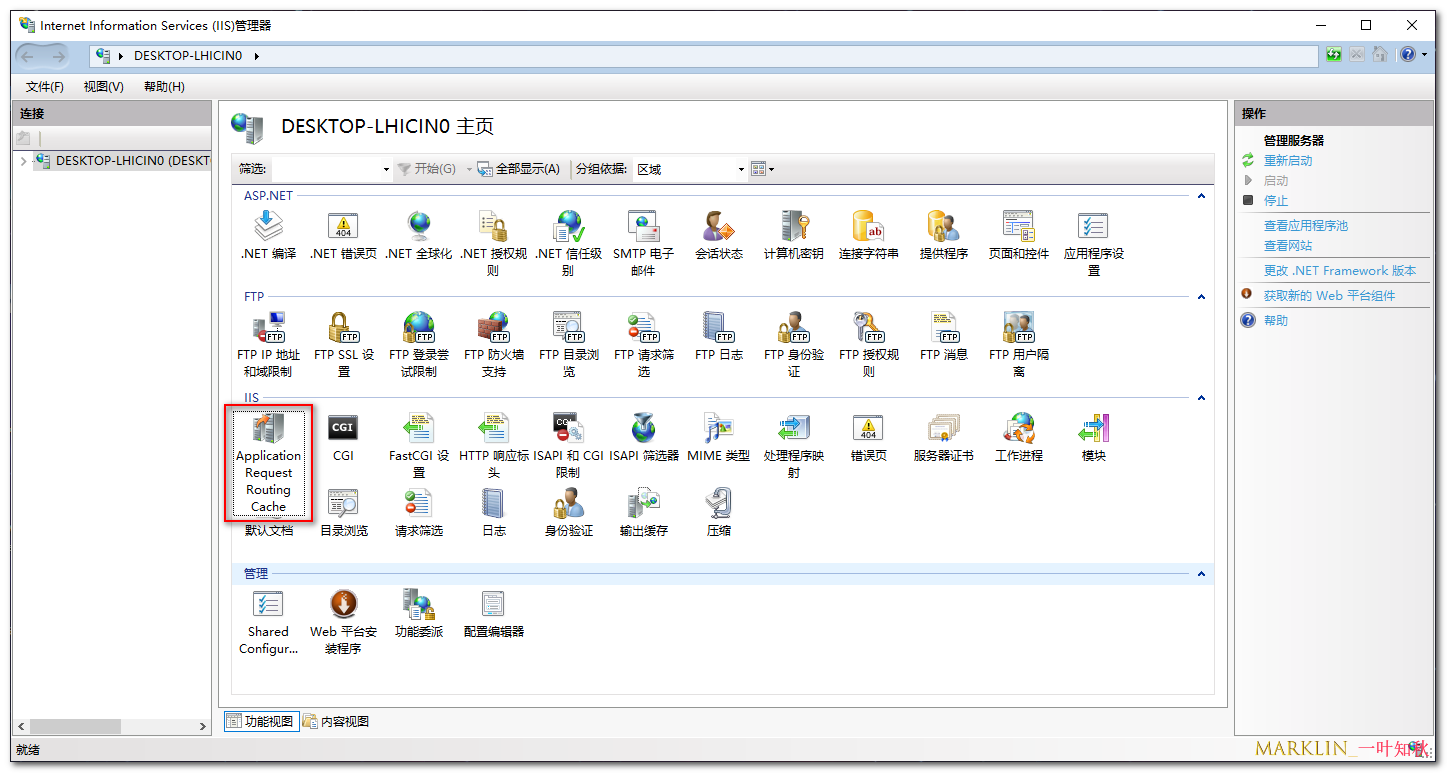1447x773 pixels.
Task: Collapse the ASP.NET group section
Action: pyautogui.click(x=1202, y=196)
